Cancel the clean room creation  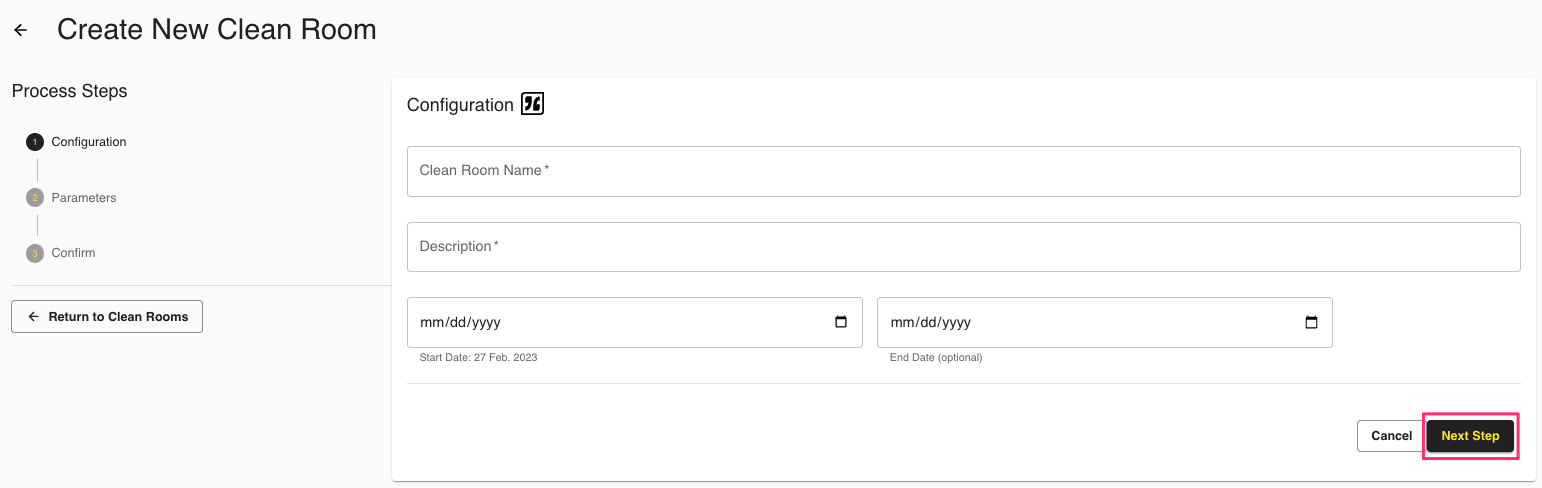click(1391, 436)
